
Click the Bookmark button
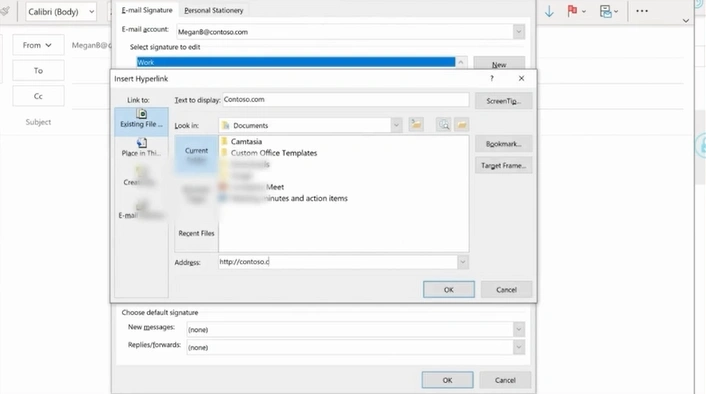click(503, 144)
